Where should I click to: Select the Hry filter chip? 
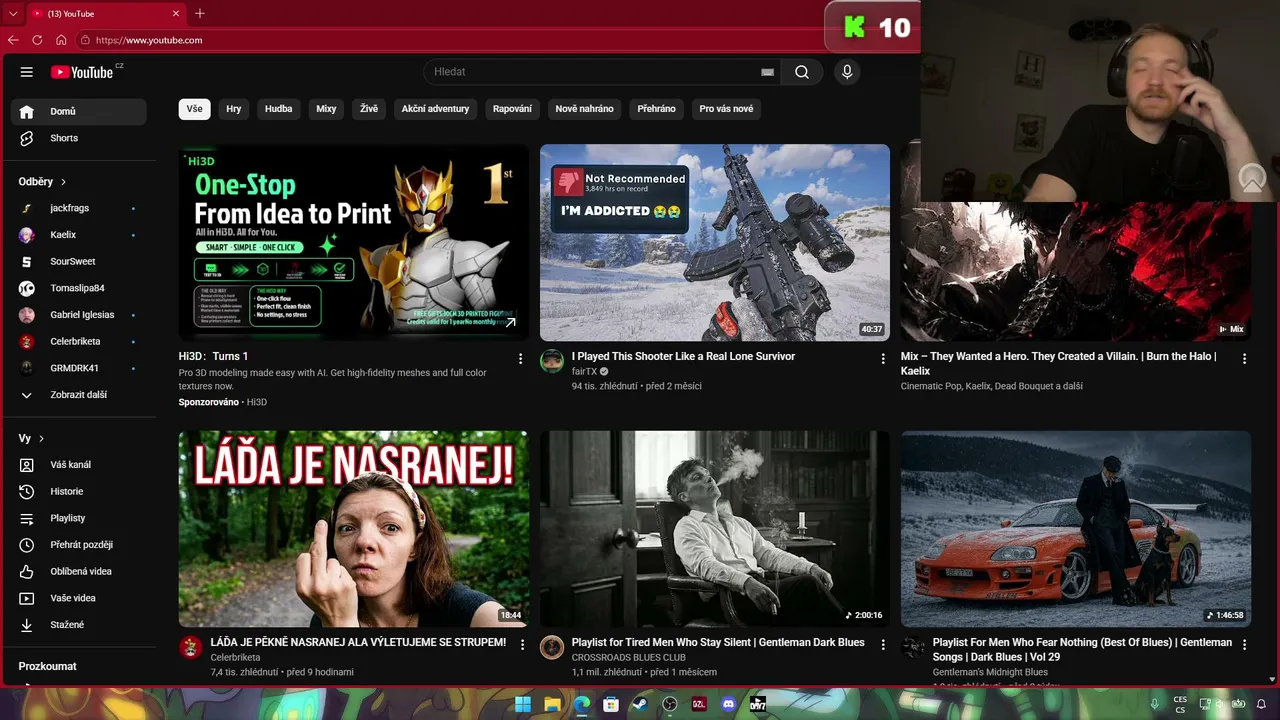coord(234,109)
